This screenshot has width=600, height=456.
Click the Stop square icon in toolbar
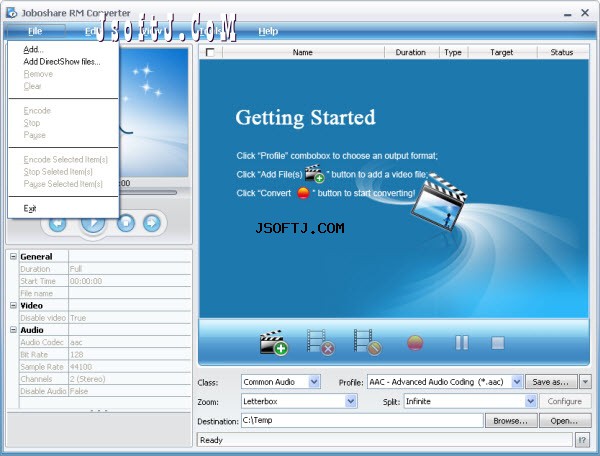coord(497,343)
